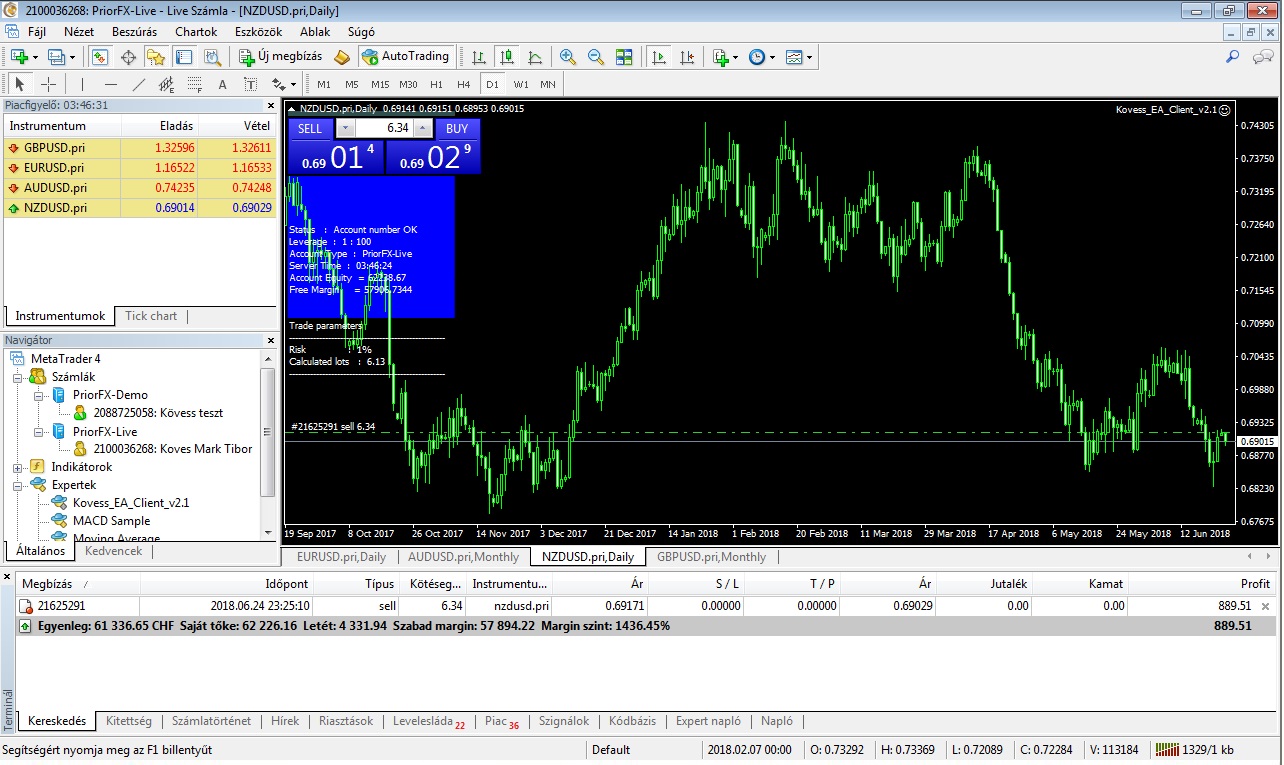The image size is (1284, 765).
Task: Click the zoom out magnifier icon
Action: coord(596,57)
